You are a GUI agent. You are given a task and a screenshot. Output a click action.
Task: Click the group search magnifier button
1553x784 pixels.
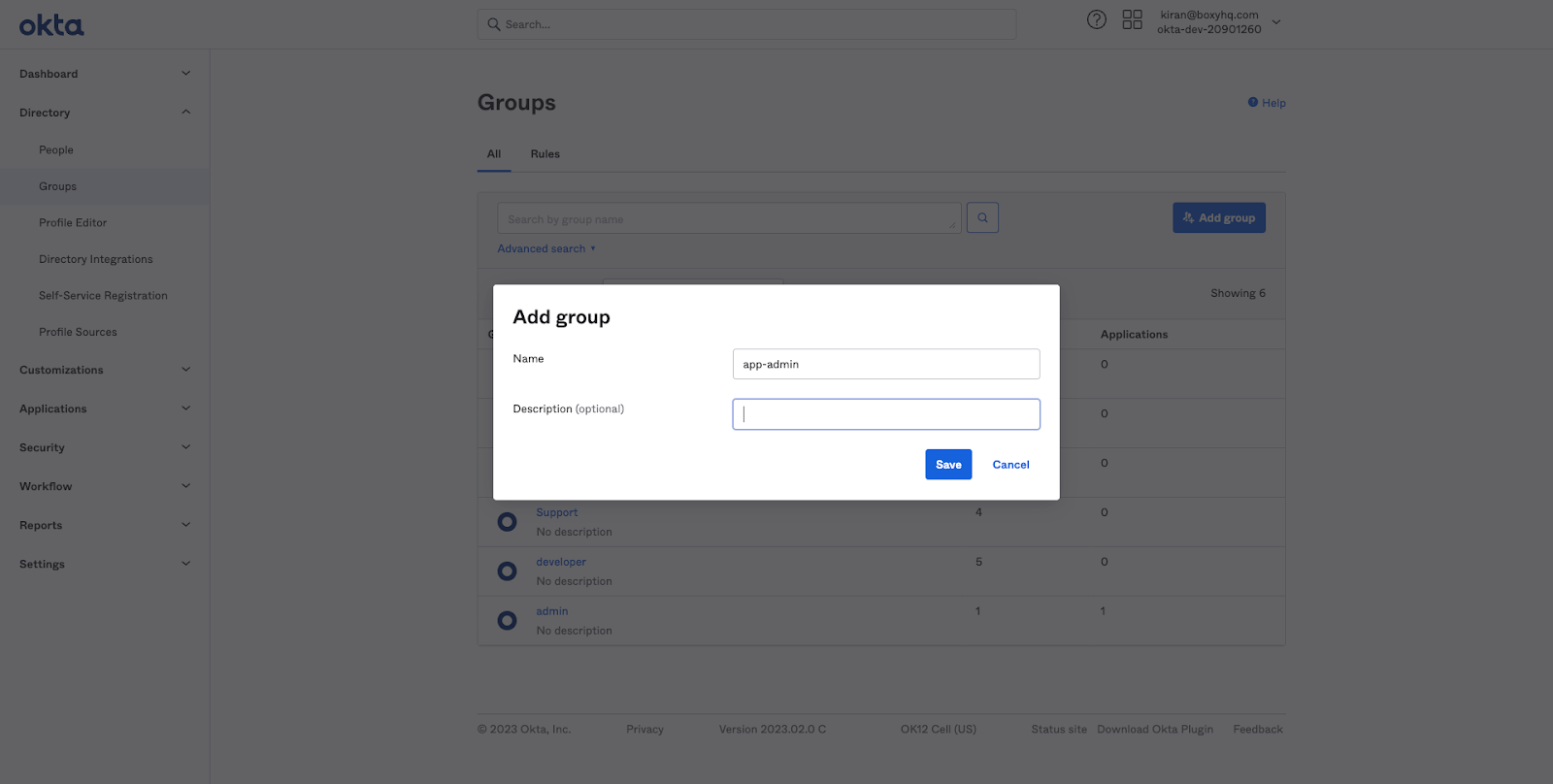(982, 218)
